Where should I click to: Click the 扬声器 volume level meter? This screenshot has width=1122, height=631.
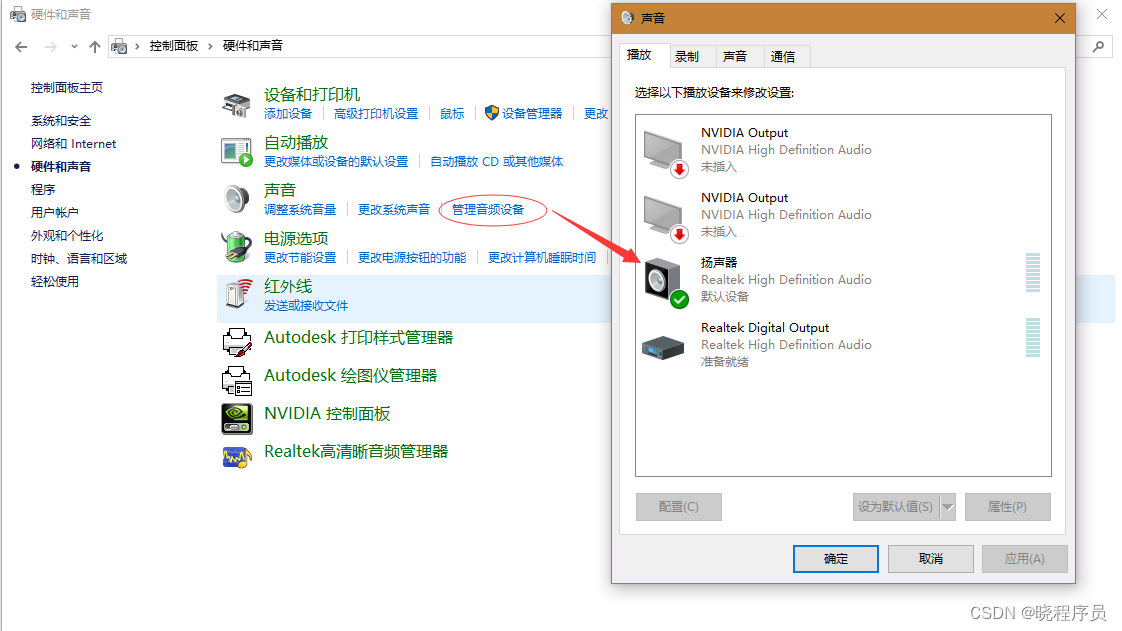1033,273
